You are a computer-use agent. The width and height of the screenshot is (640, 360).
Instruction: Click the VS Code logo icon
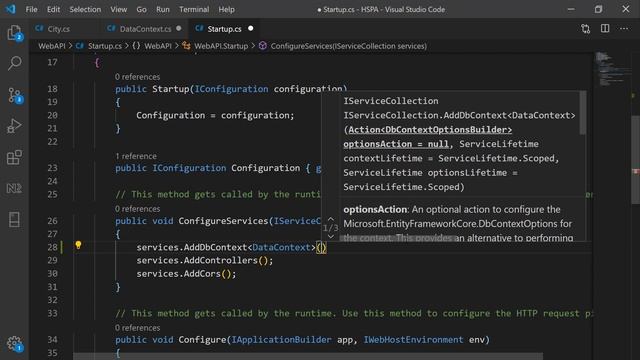click(10, 9)
